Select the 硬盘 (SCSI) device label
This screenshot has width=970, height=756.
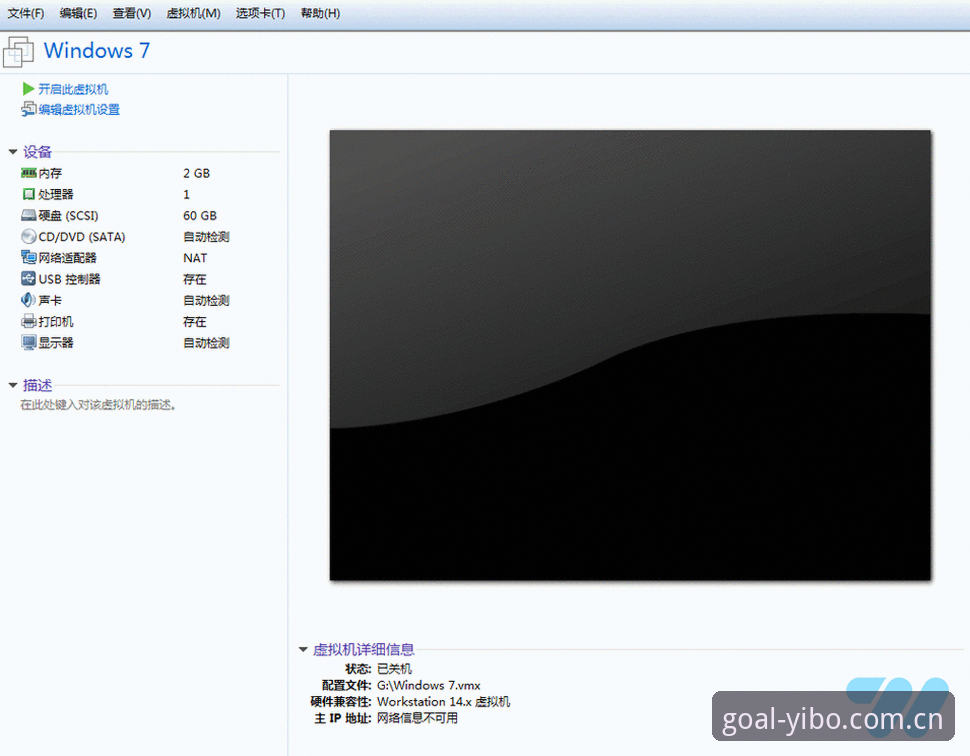68,215
